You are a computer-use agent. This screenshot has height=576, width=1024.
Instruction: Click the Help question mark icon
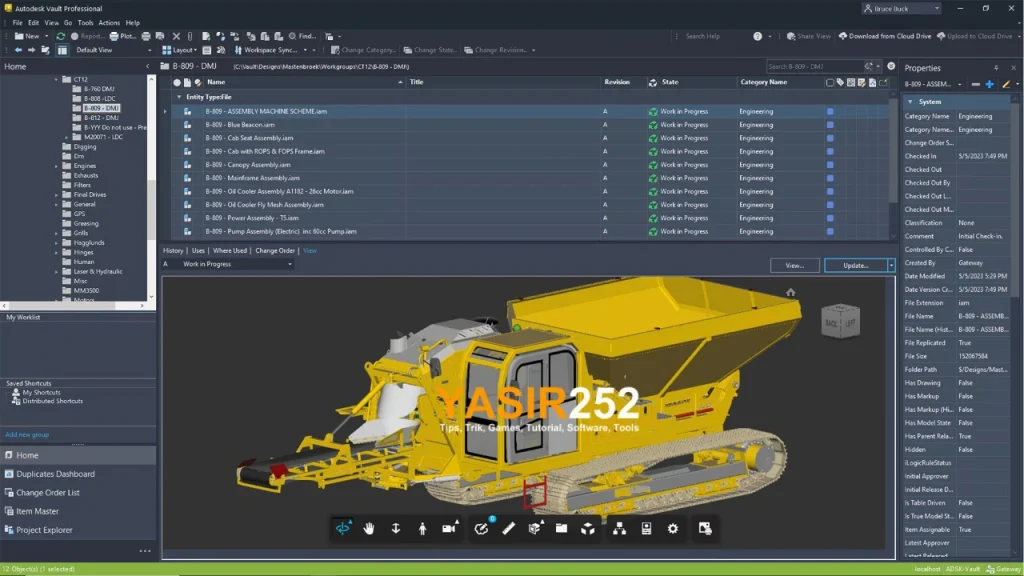point(758,37)
